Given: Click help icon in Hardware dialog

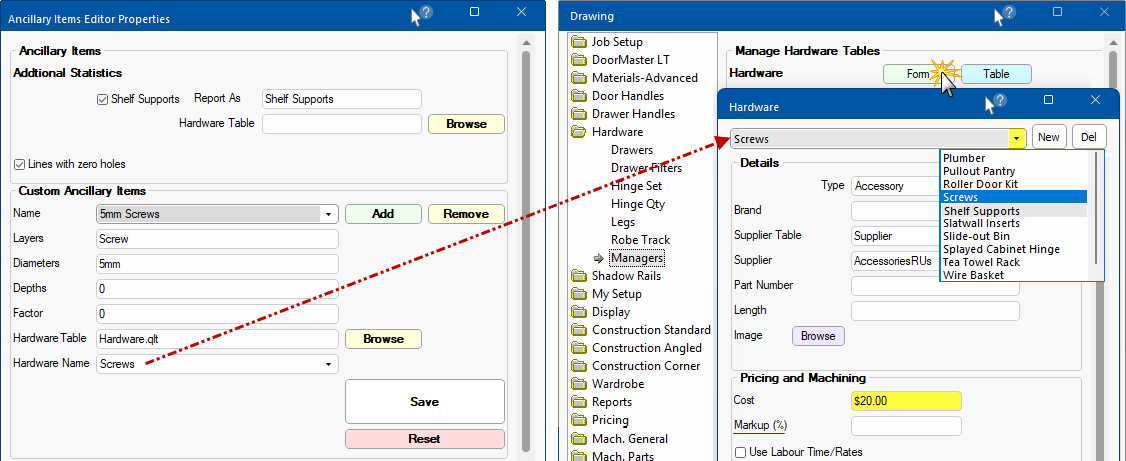Looking at the screenshot, I should pos(997,102).
